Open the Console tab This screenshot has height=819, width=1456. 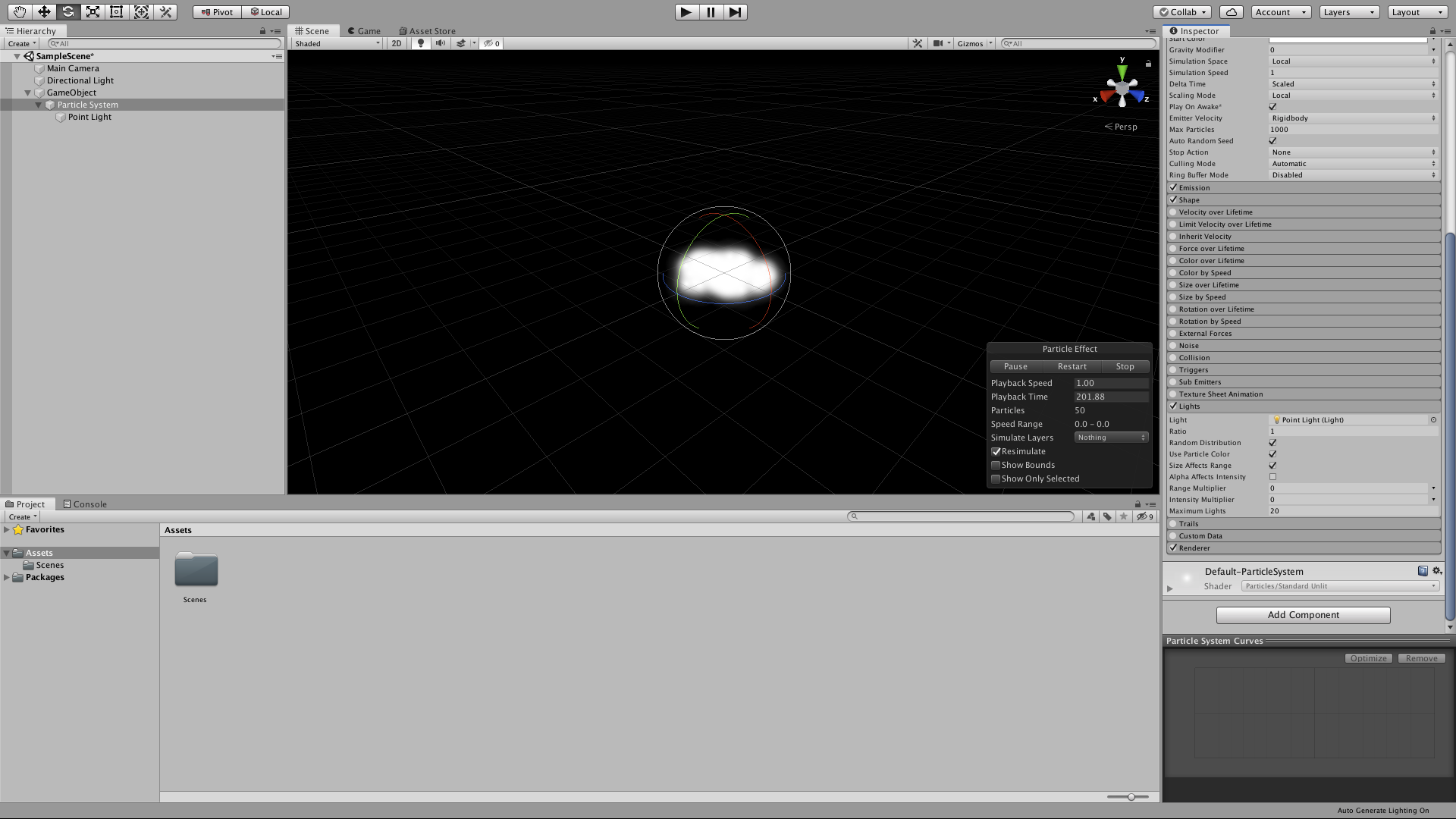(x=85, y=504)
